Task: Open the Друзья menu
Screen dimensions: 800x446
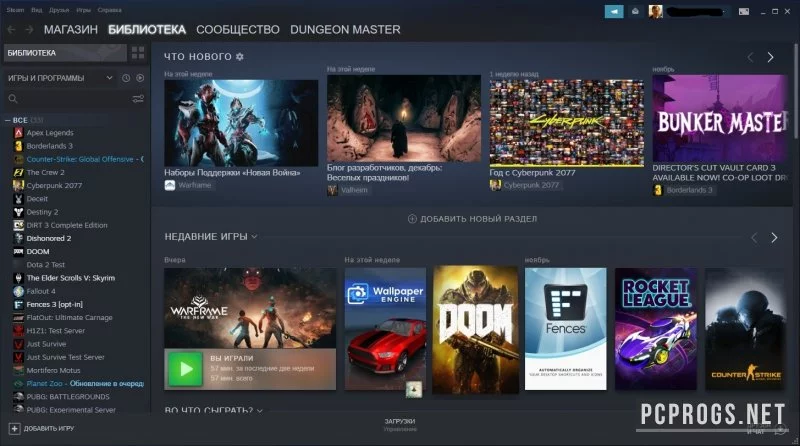Action: [59, 10]
